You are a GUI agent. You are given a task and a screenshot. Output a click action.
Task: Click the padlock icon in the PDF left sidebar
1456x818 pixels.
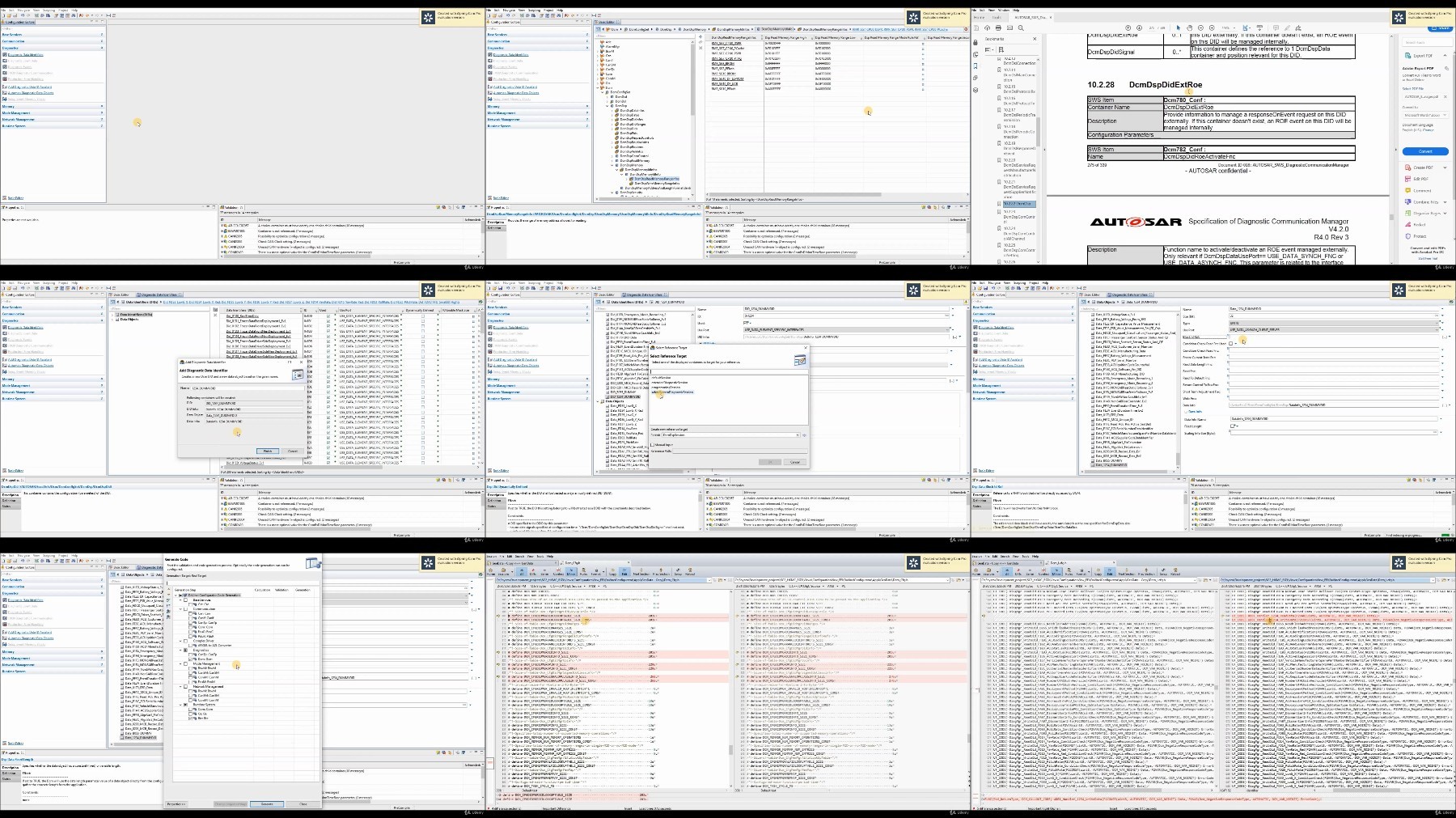pyautogui.click(x=976, y=42)
